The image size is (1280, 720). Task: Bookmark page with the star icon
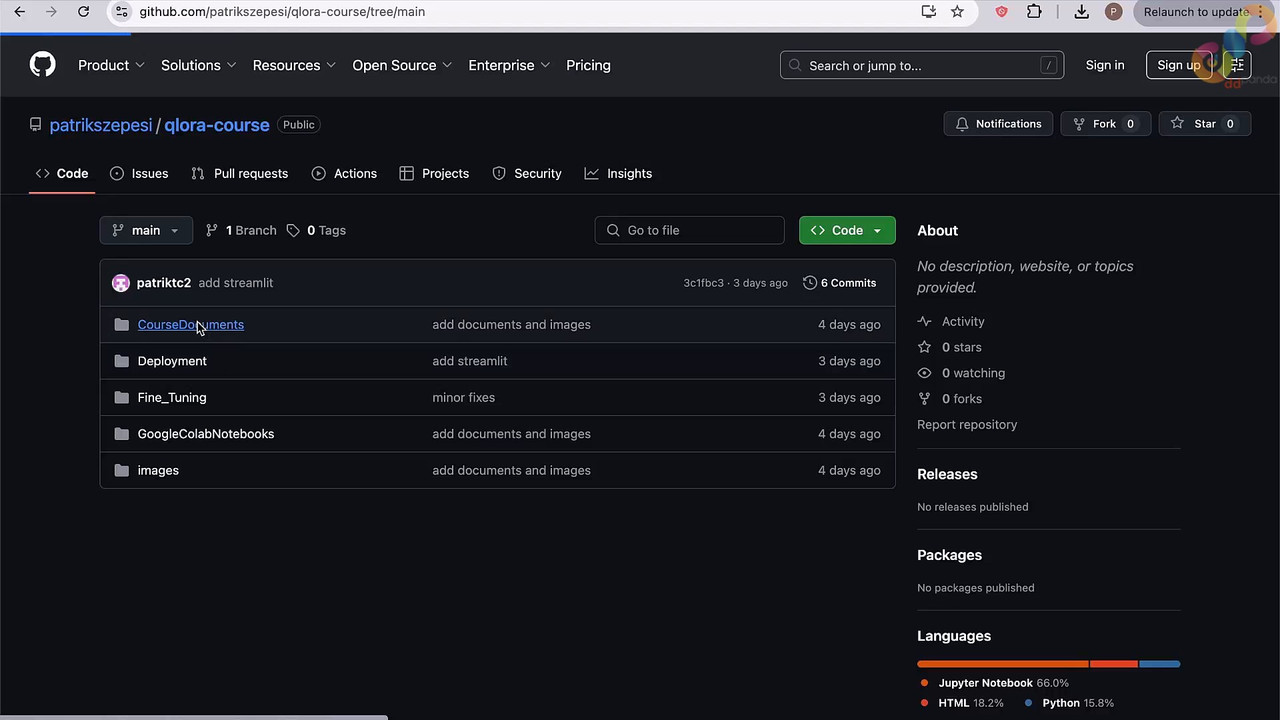click(x=957, y=12)
